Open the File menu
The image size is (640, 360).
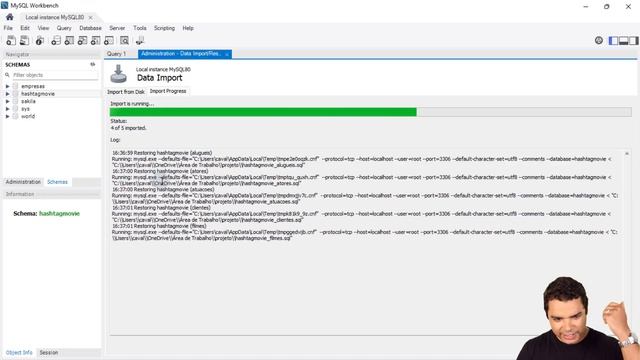click(x=8, y=28)
